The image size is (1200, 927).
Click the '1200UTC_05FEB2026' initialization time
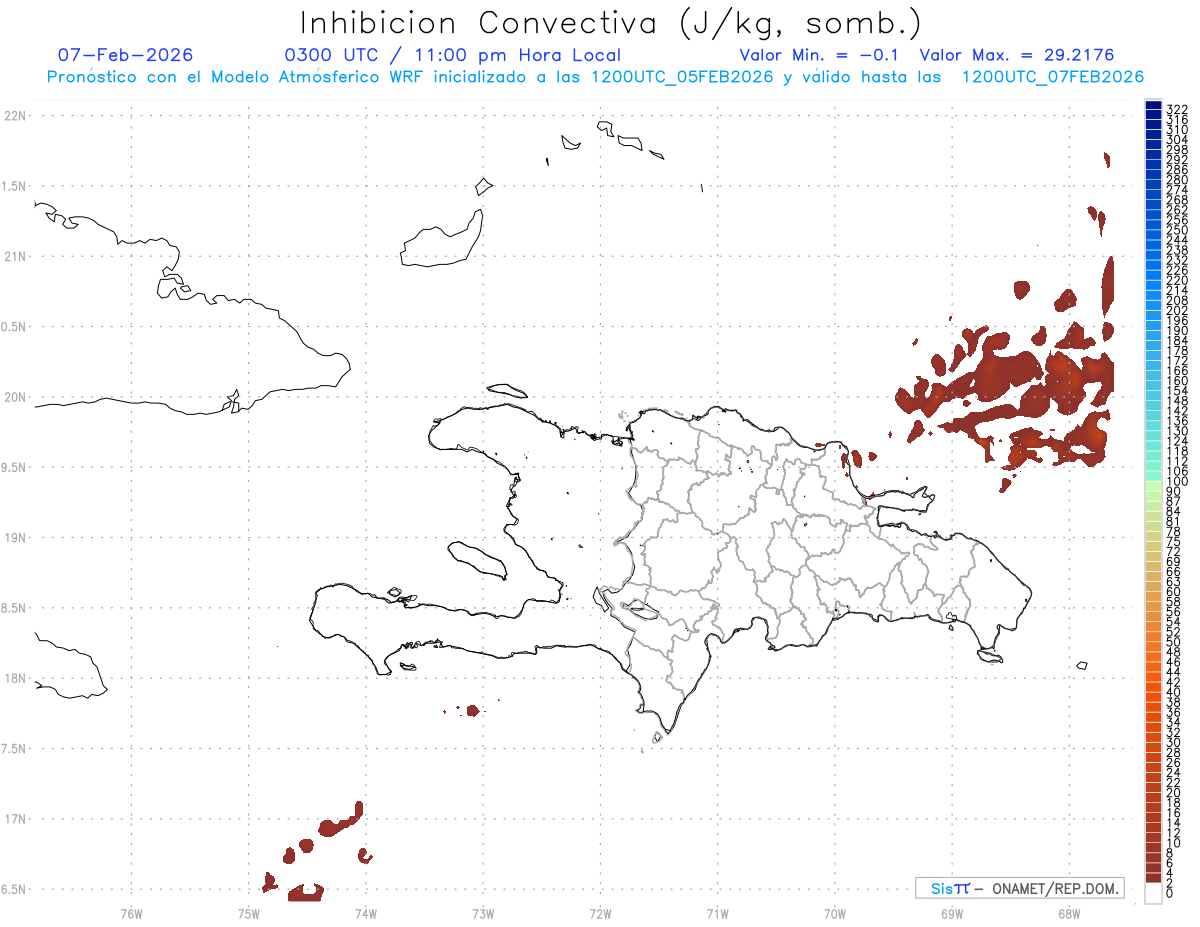[683, 77]
